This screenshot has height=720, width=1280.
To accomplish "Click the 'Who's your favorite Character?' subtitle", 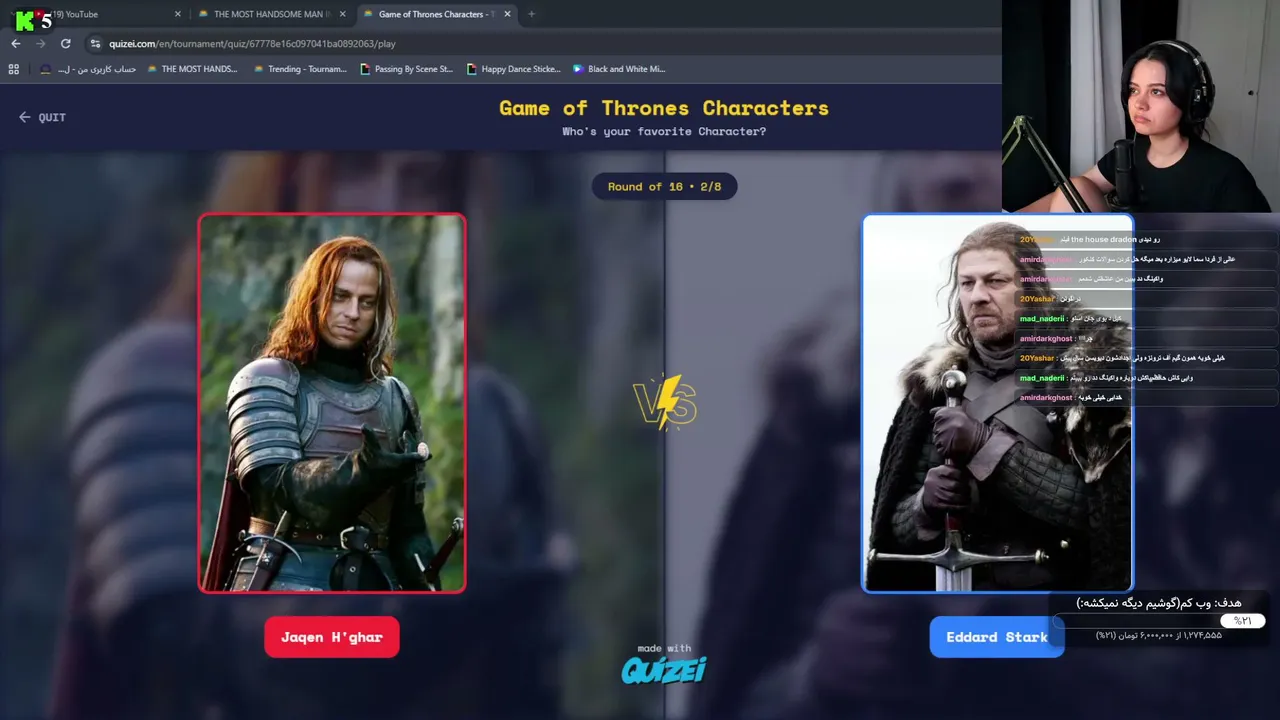I will coord(664,132).
